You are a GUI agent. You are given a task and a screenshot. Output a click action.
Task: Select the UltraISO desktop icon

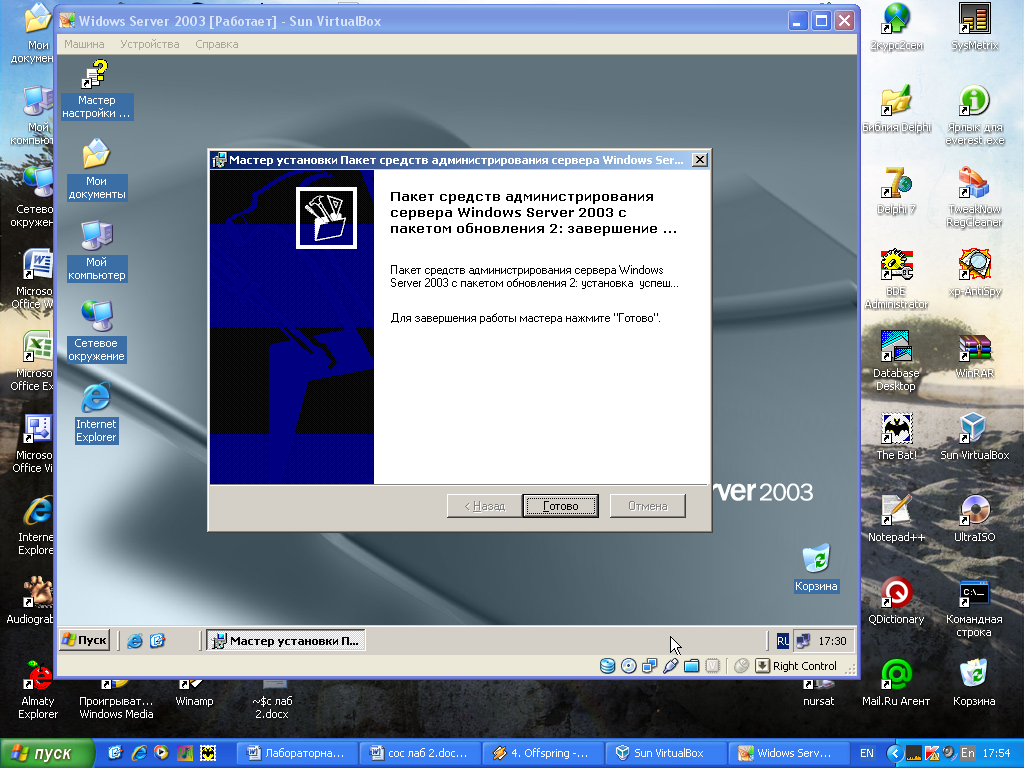click(974, 519)
